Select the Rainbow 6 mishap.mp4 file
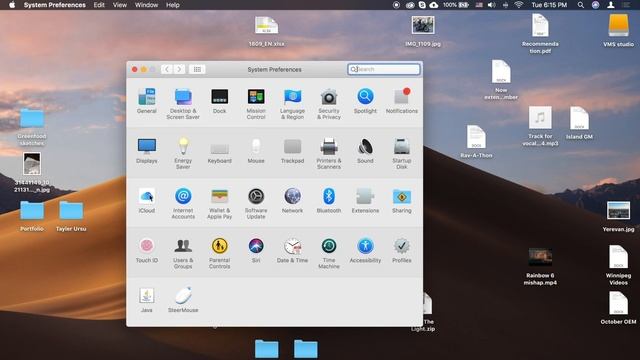Viewport: 640px width, 360px height. (x=540, y=266)
